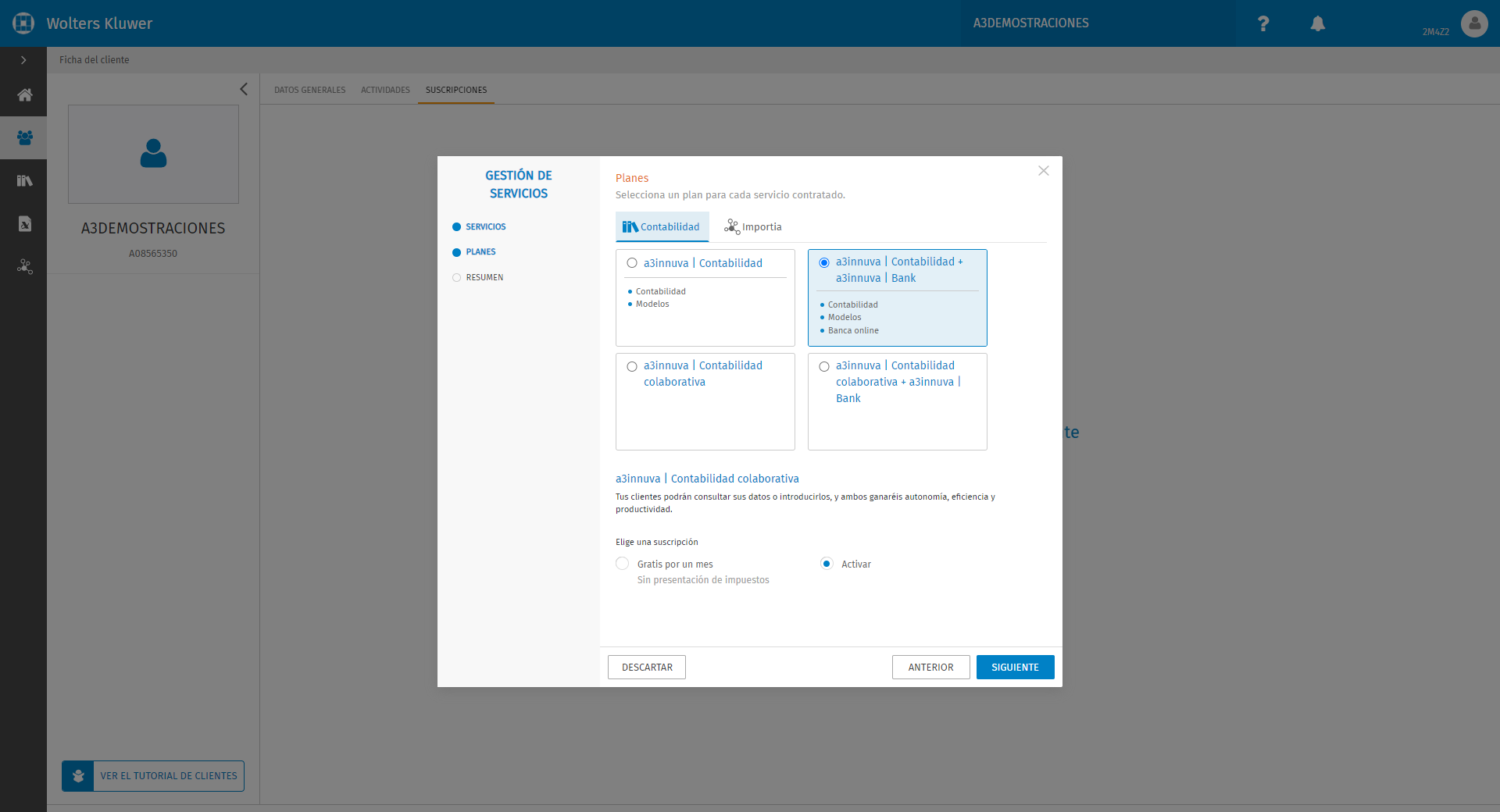Close the Gestión de Servicios dialog
The image size is (1500, 812).
click(x=1043, y=170)
